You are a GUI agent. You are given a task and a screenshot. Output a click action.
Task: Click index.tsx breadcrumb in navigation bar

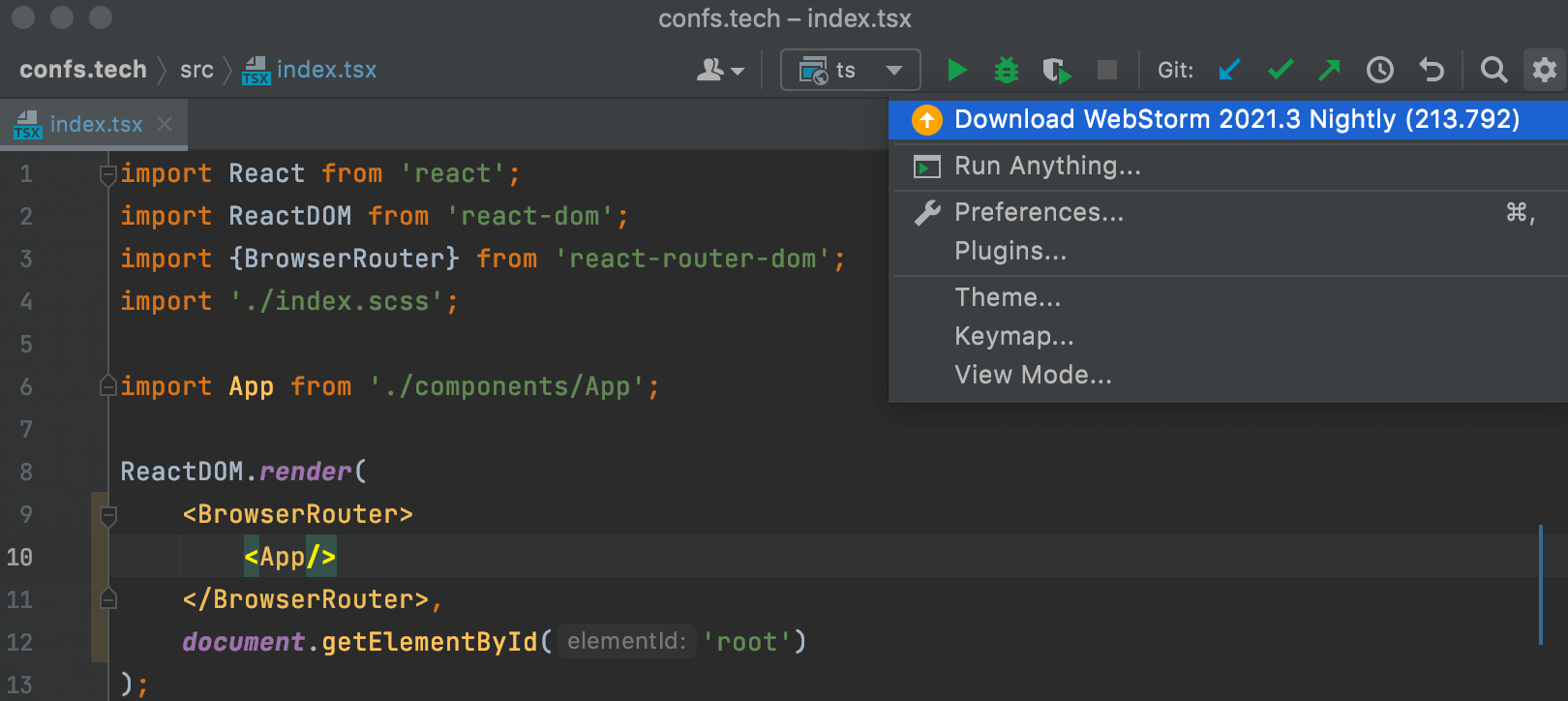click(x=309, y=70)
